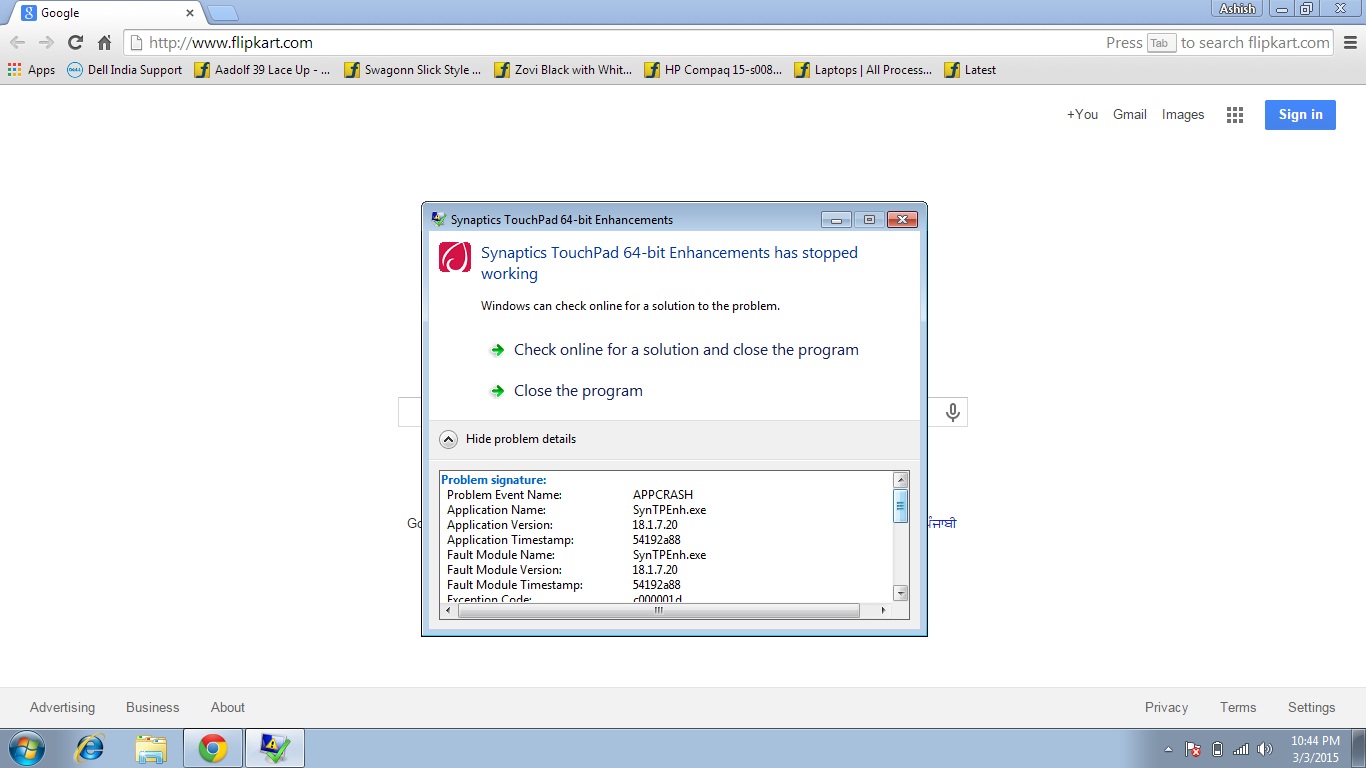
Task: Click the Fault Module Name label
Action: 501,555
